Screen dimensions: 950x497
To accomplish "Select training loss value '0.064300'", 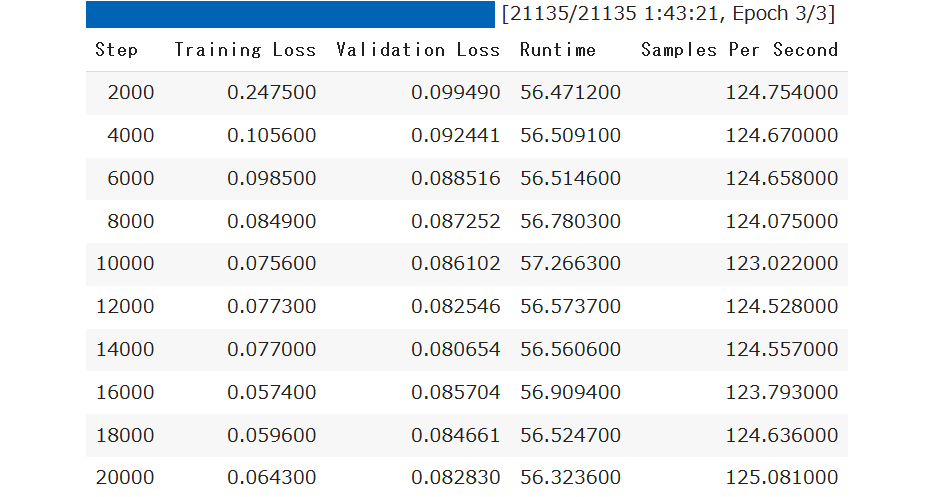I will tap(271, 478).
